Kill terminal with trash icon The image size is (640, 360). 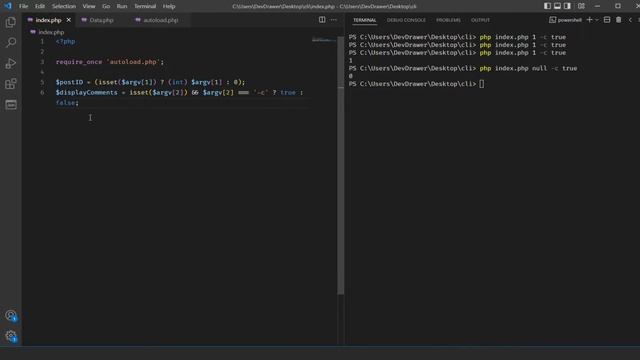pyautogui.click(x=619, y=20)
